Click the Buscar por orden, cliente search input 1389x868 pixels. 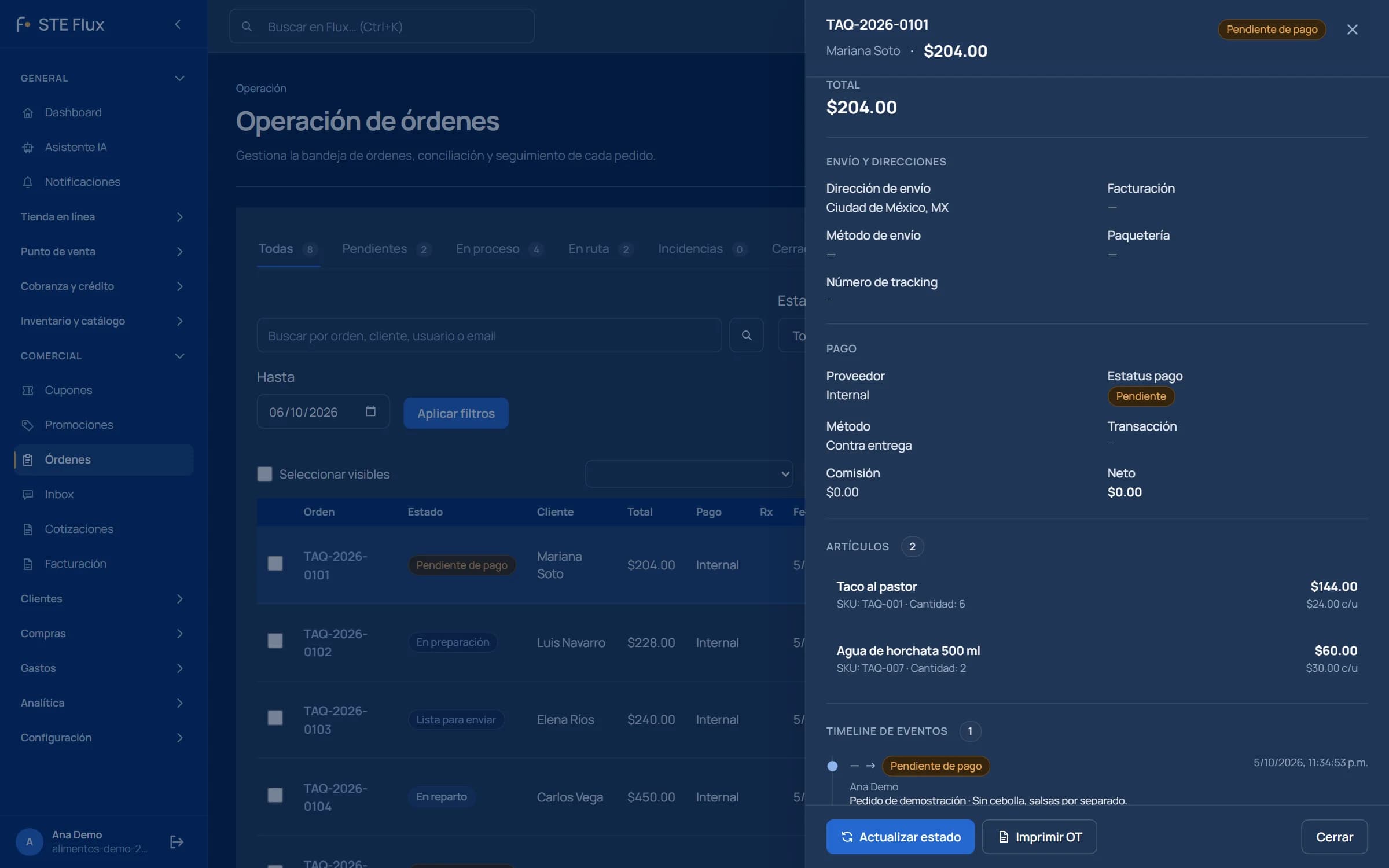489,335
